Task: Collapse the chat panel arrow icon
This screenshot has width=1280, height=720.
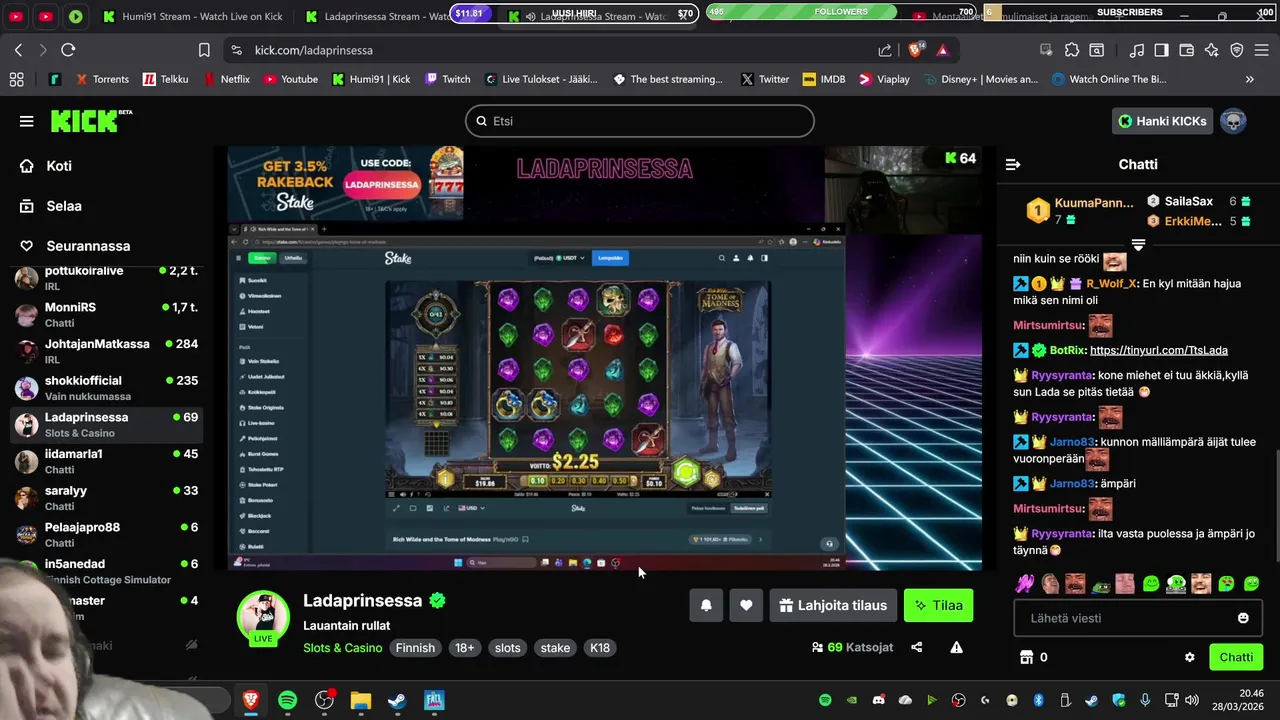Action: pos(1013,164)
